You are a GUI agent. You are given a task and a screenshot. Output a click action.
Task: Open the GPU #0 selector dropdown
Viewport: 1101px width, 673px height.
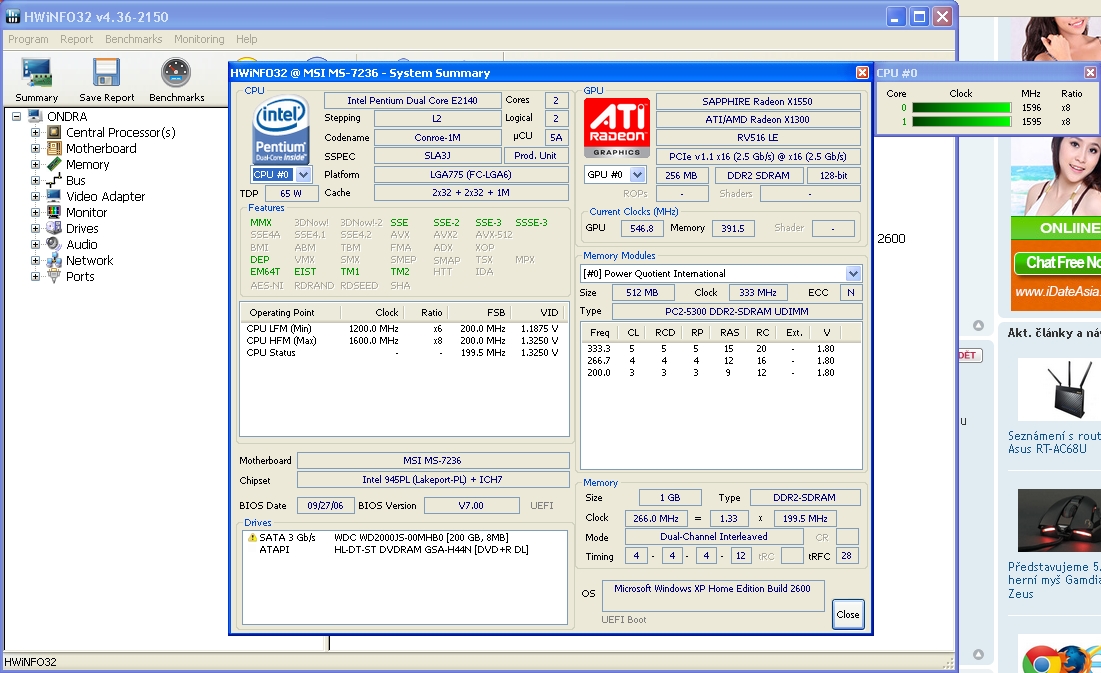[638, 175]
